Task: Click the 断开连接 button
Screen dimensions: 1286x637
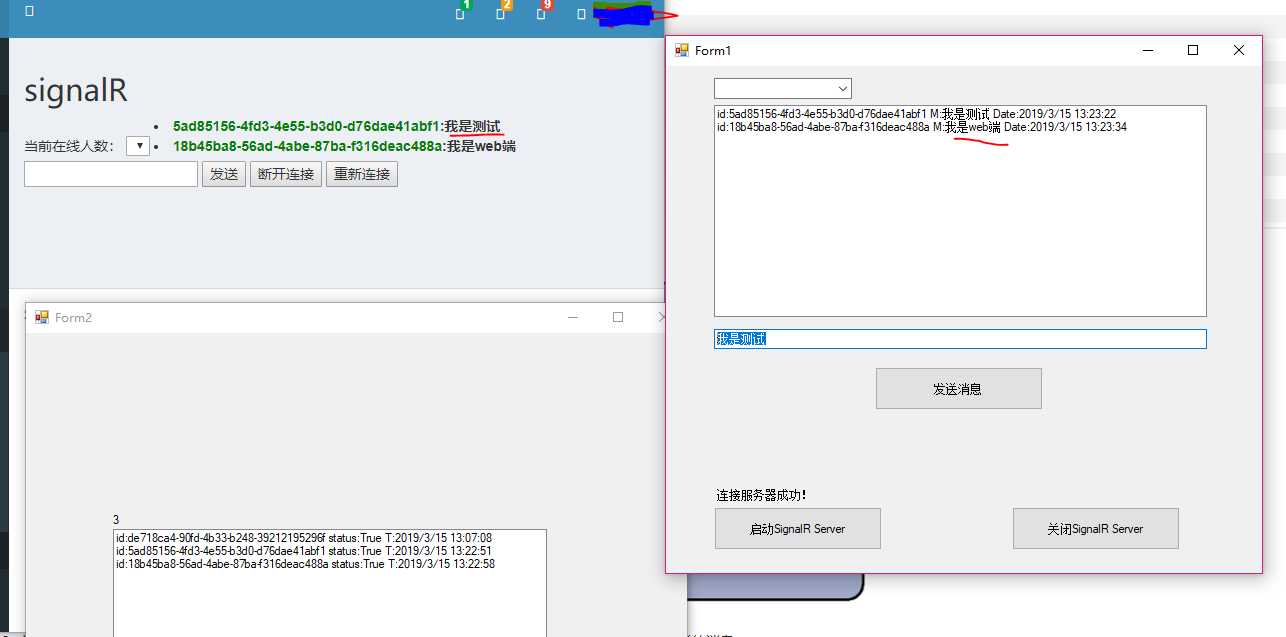Action: tap(286, 174)
